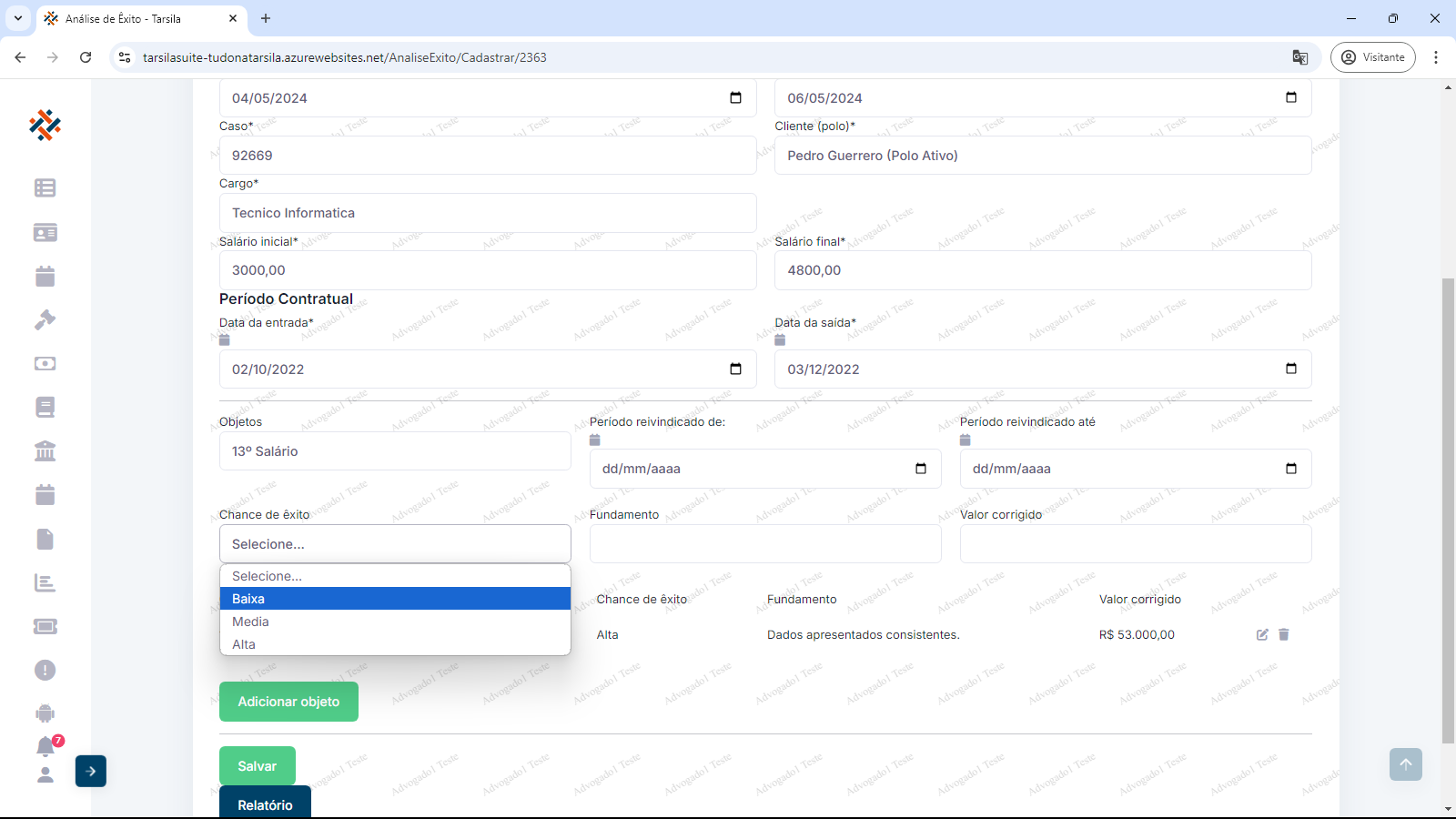The width and height of the screenshot is (1456, 819).
Task: Open the bar chart sidebar icon
Action: pyautogui.click(x=45, y=582)
